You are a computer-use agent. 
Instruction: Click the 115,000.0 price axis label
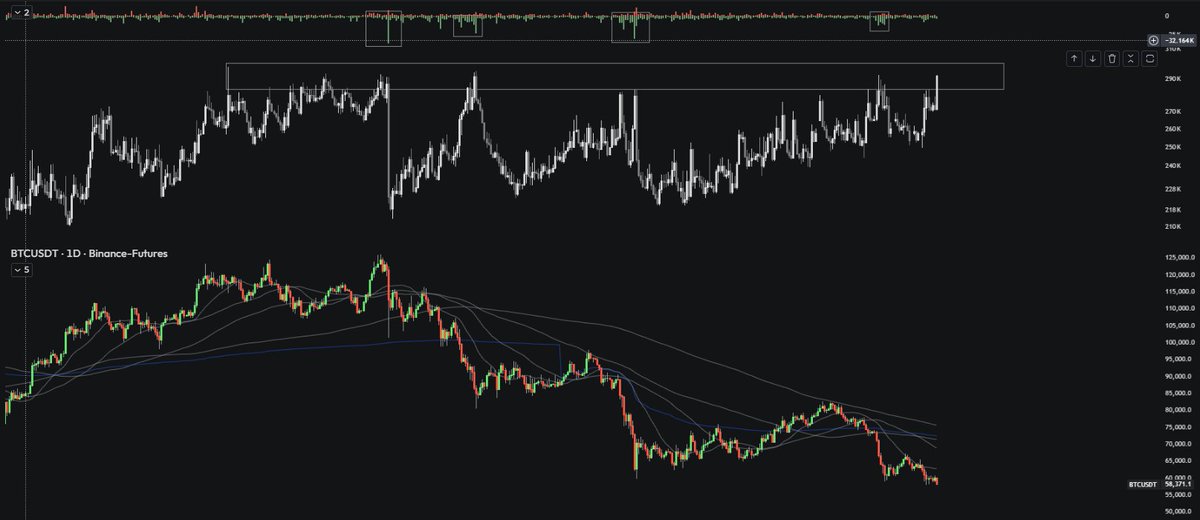[1179, 291]
